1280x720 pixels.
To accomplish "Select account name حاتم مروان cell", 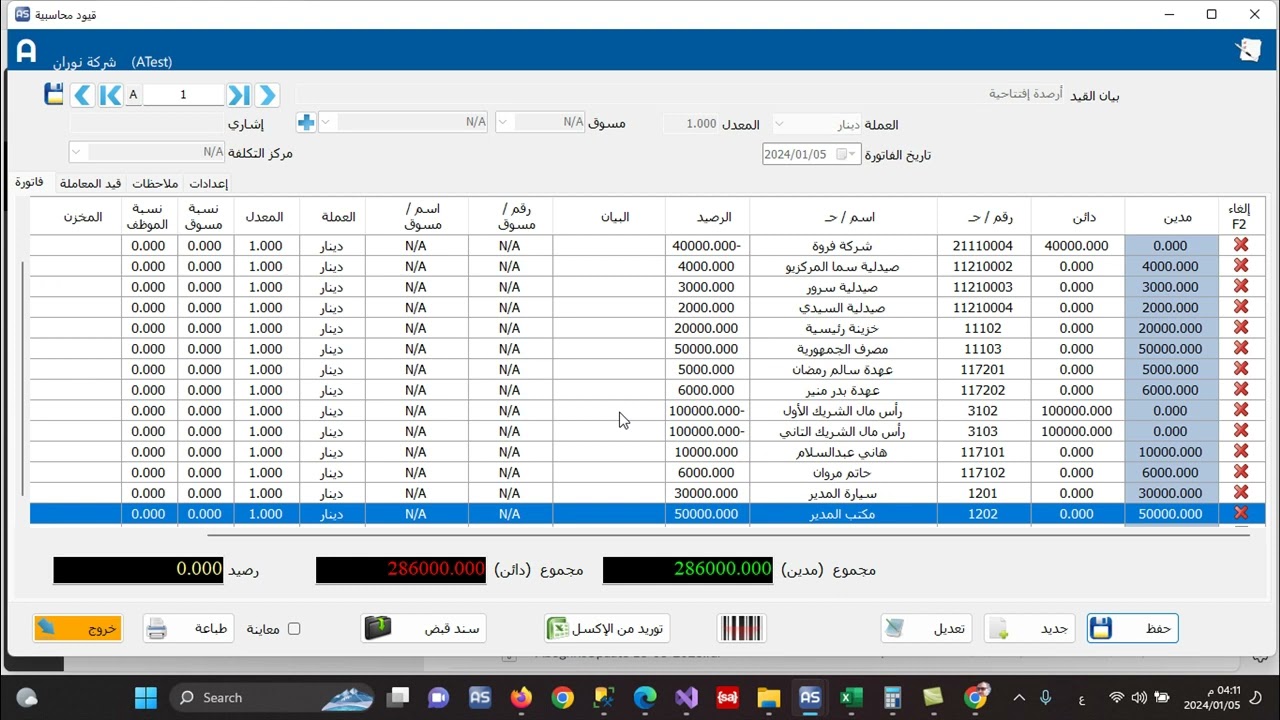I will pos(843,472).
